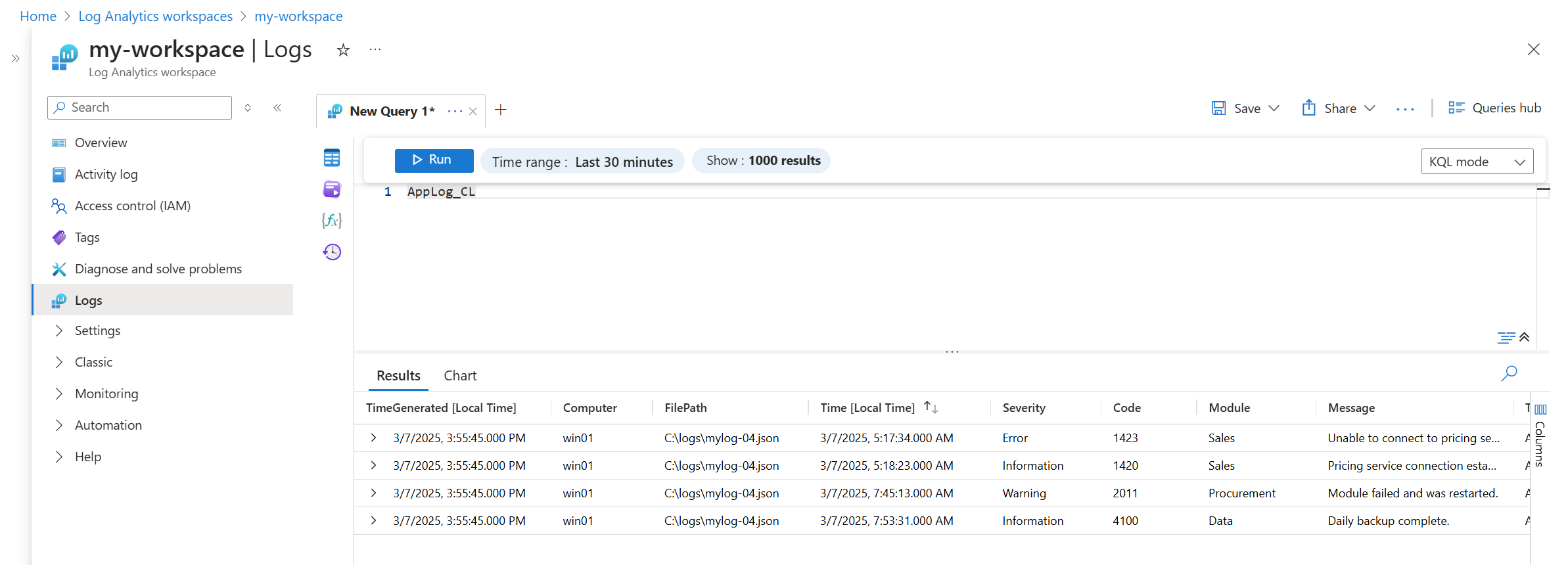Go to Home breadcrumb

coord(38,16)
